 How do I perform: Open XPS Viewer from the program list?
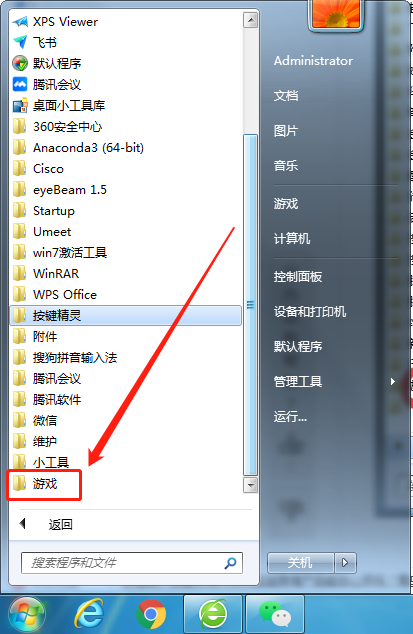(x=55, y=21)
